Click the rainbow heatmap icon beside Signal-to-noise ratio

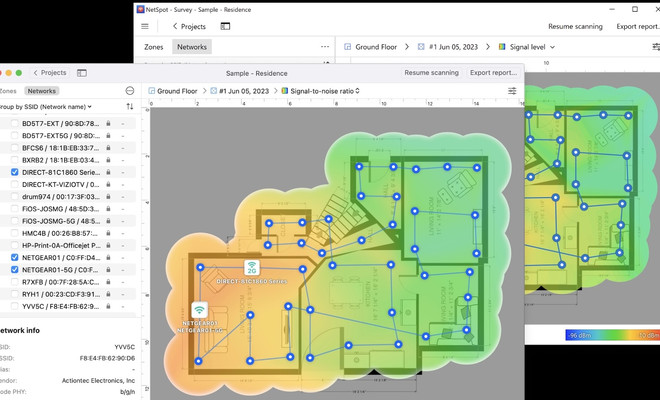pos(285,91)
